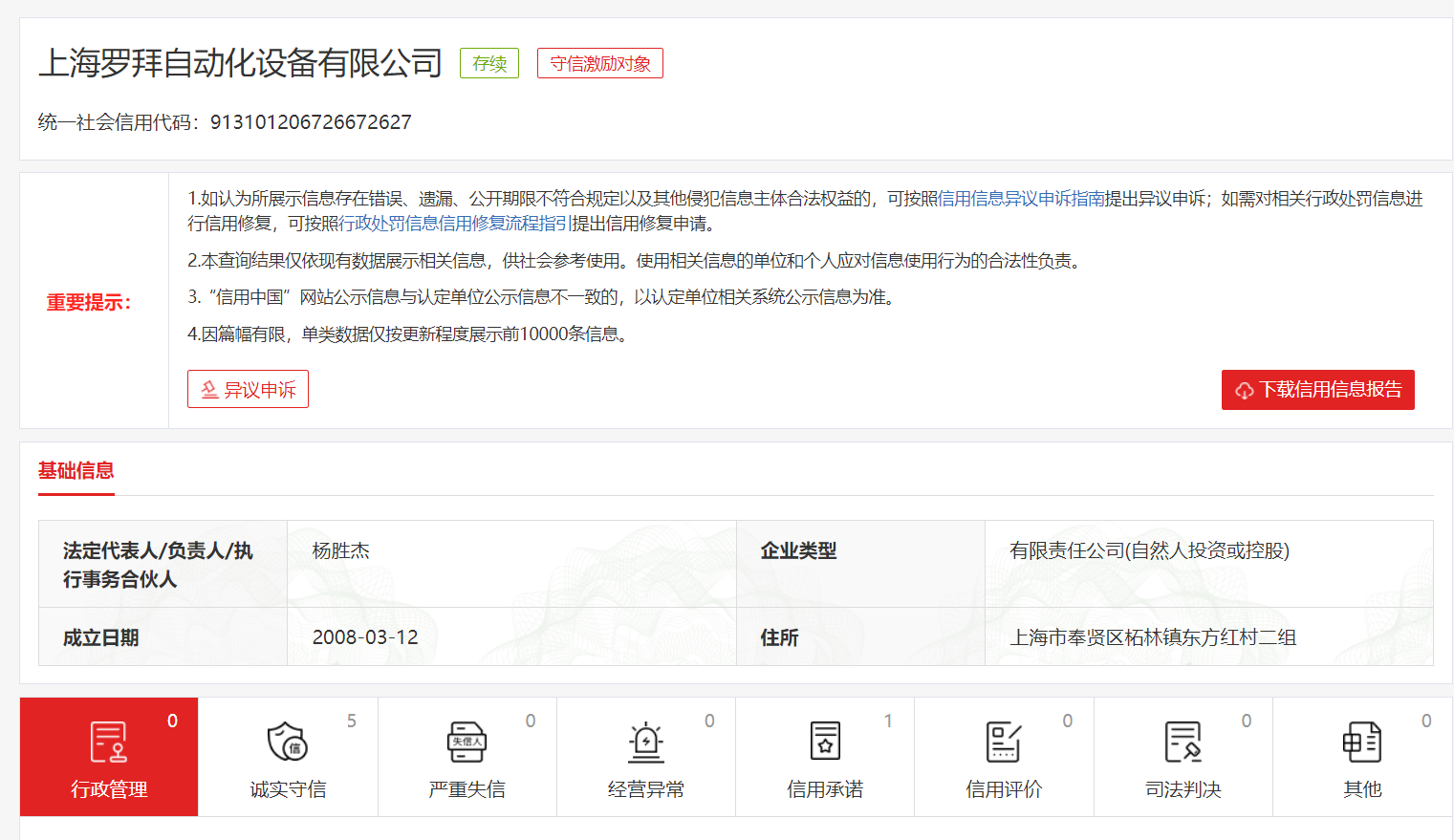The height and width of the screenshot is (840, 1454).
Task: Switch to the 基础信息 tab
Action: pos(76,470)
